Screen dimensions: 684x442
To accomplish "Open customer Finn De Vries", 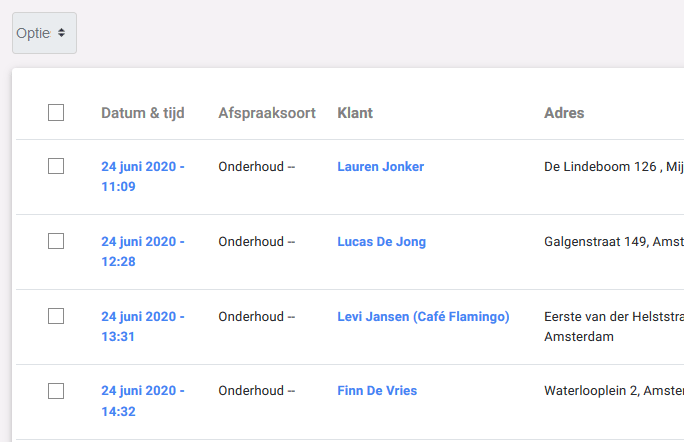I will coord(377,391).
